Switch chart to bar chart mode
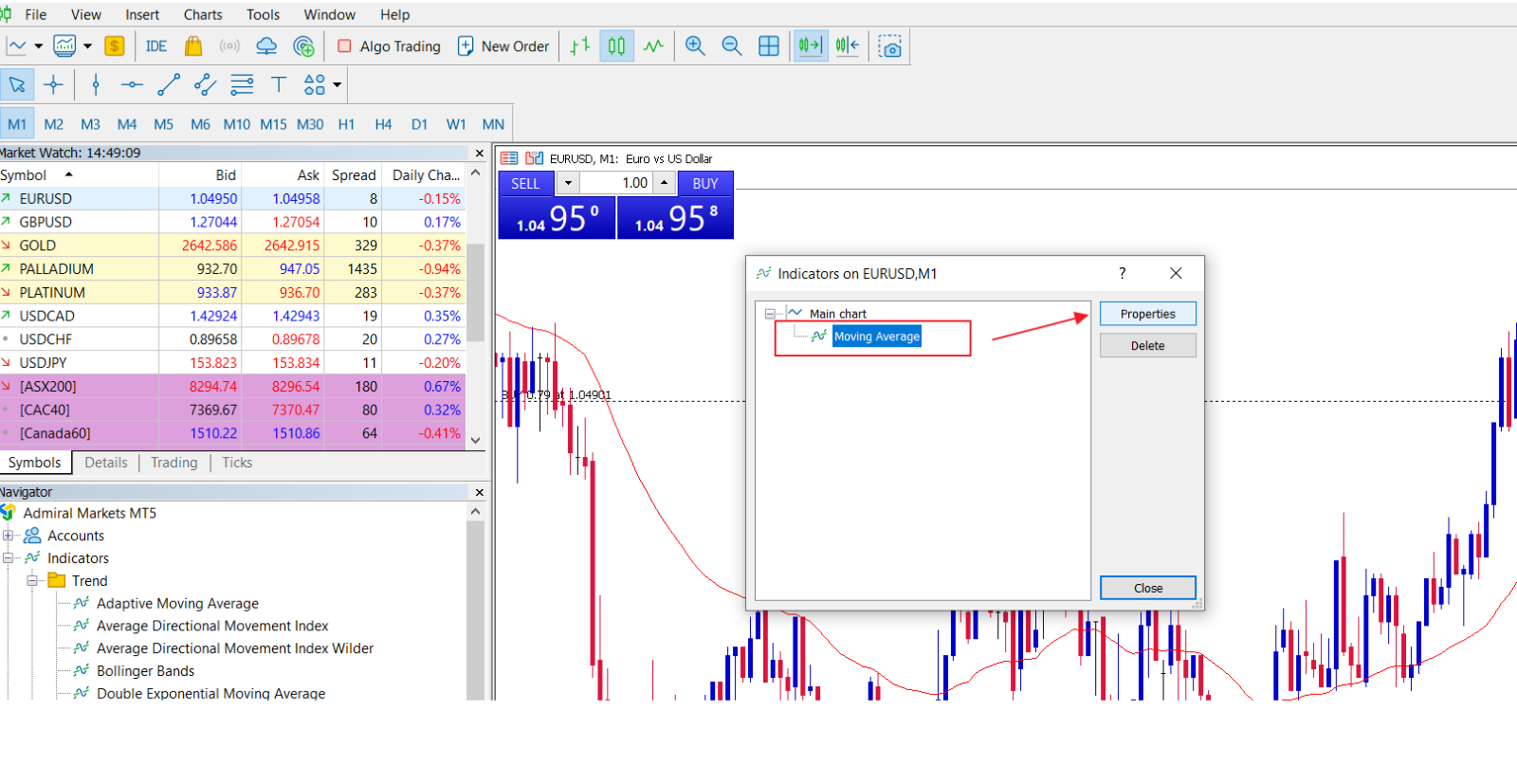The image size is (1517, 784). pos(580,46)
